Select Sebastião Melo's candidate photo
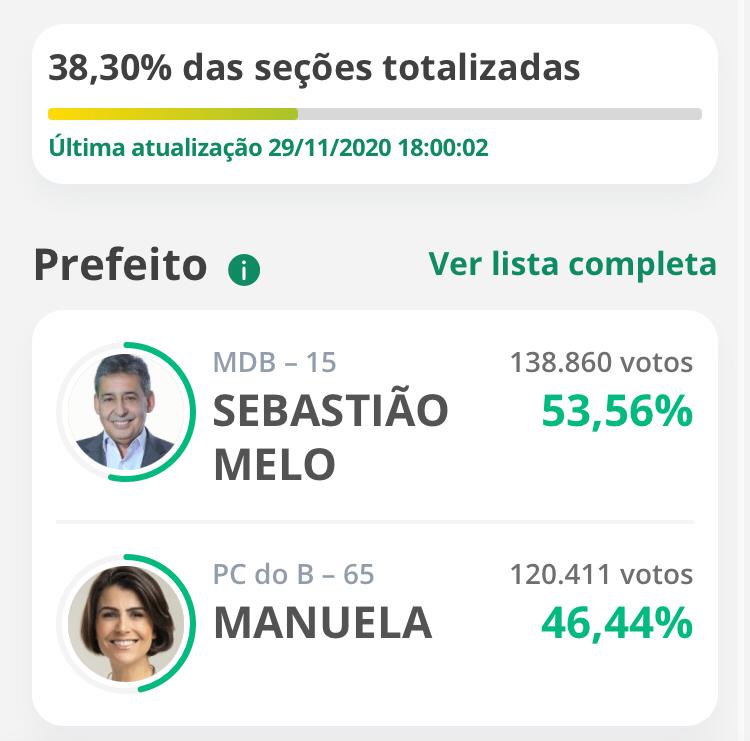This screenshot has width=750, height=741. [x=126, y=411]
